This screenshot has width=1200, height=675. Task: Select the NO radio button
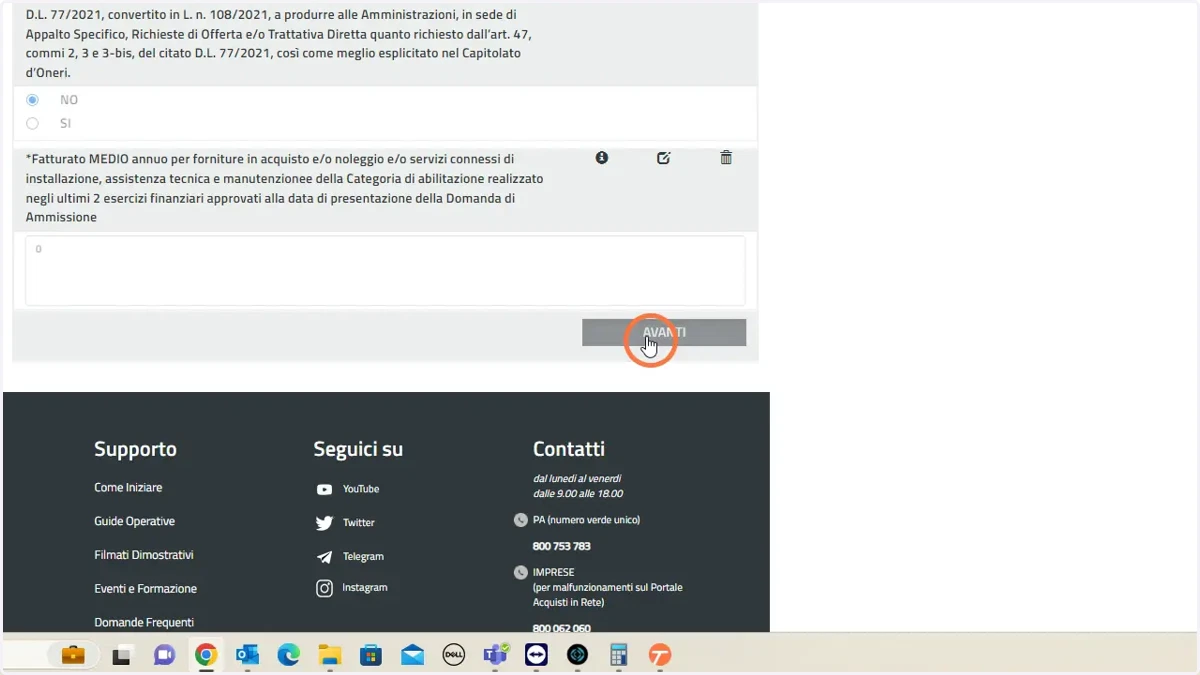coord(33,100)
